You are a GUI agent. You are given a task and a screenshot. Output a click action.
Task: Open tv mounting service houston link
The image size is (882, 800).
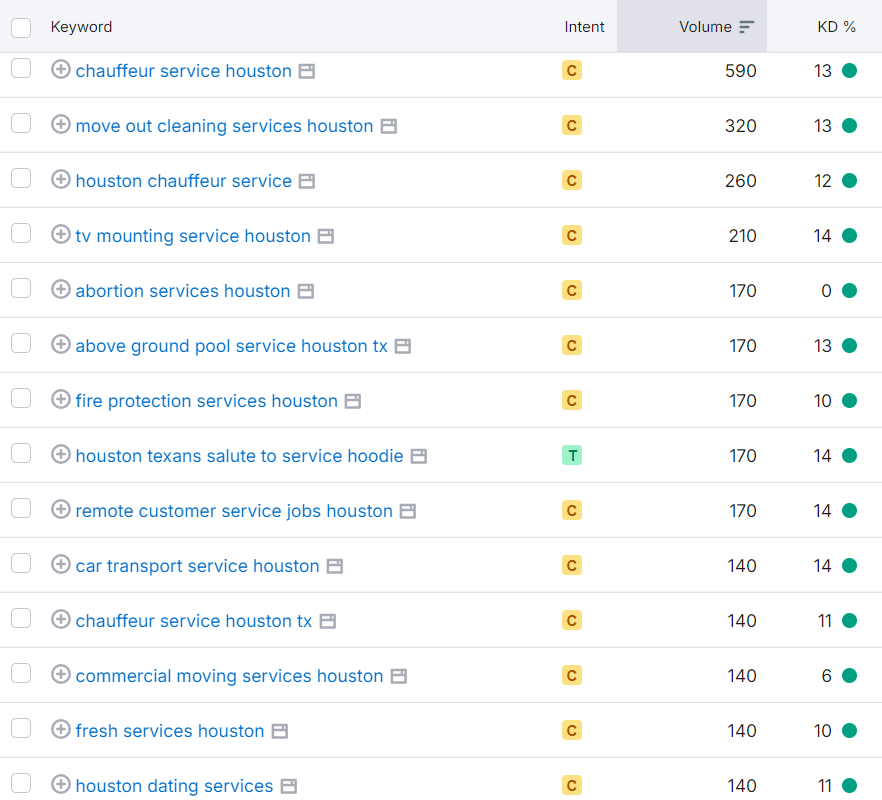(x=193, y=236)
